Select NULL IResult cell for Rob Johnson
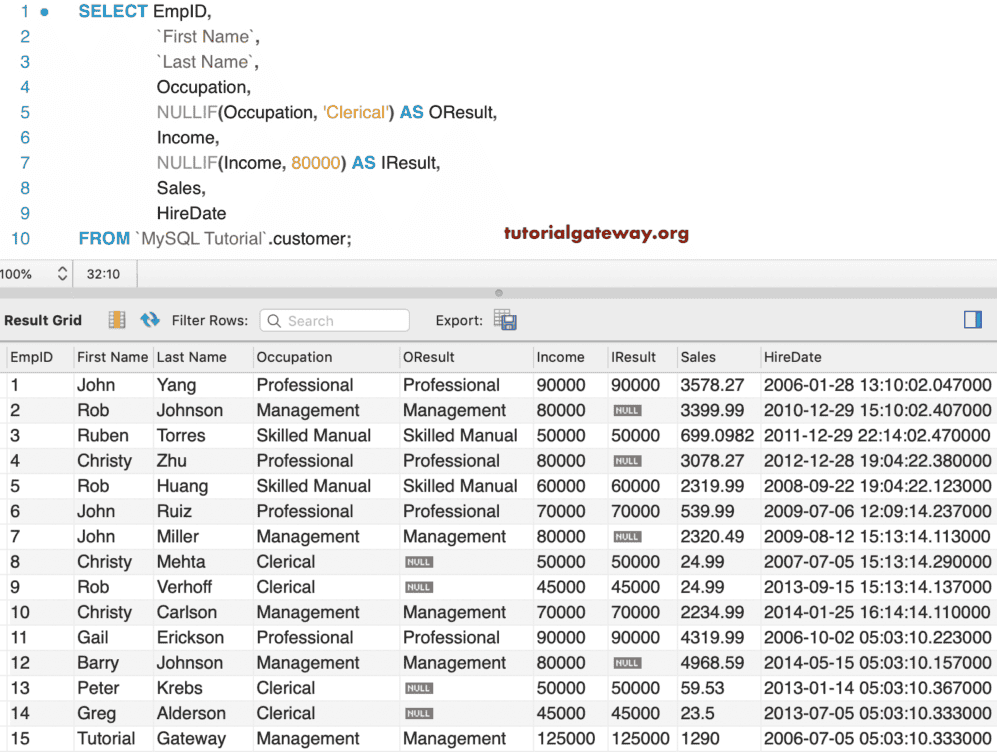Image resolution: width=997 pixels, height=752 pixels. coord(627,411)
